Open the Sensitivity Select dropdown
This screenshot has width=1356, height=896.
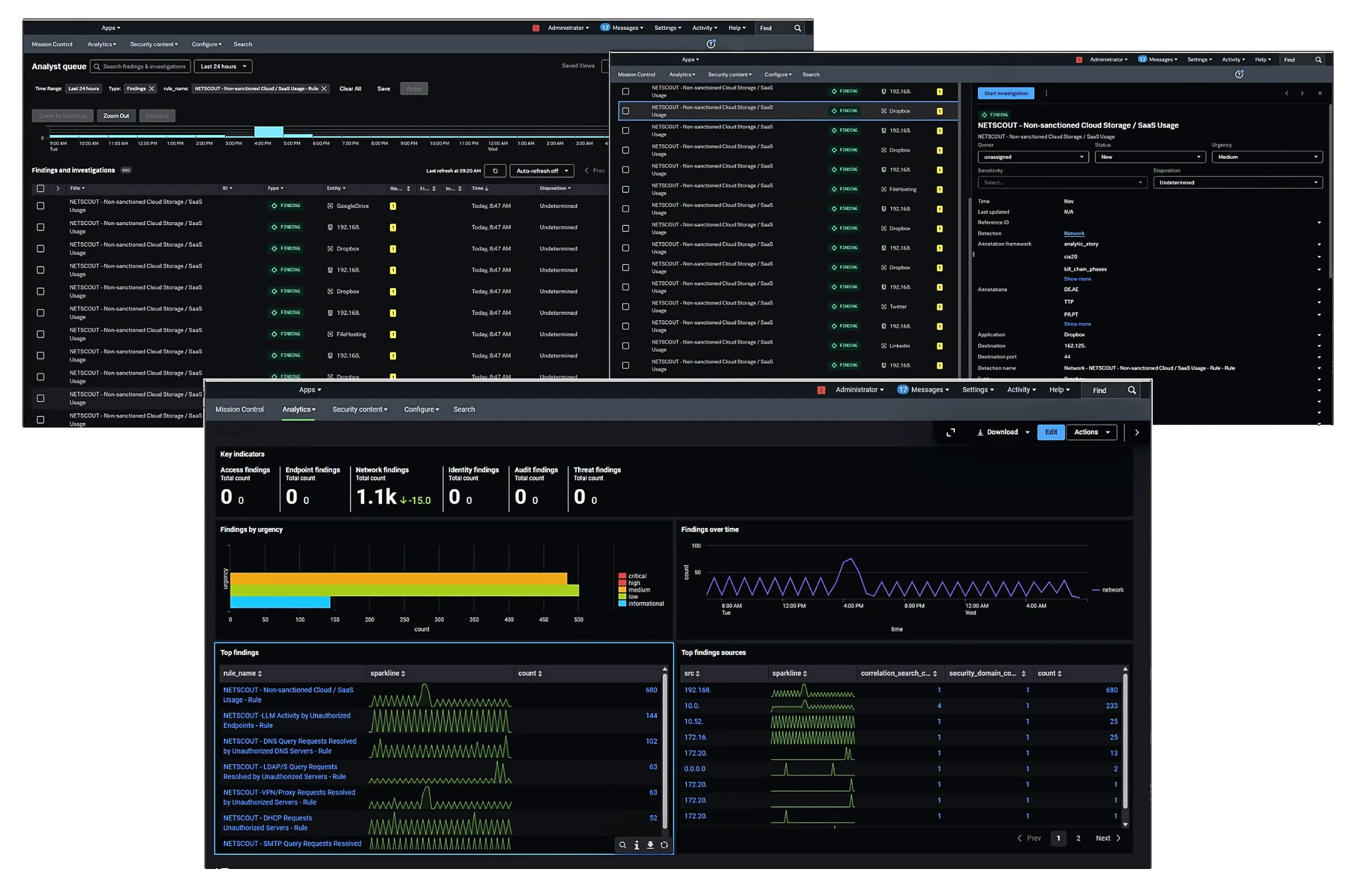(x=1062, y=183)
